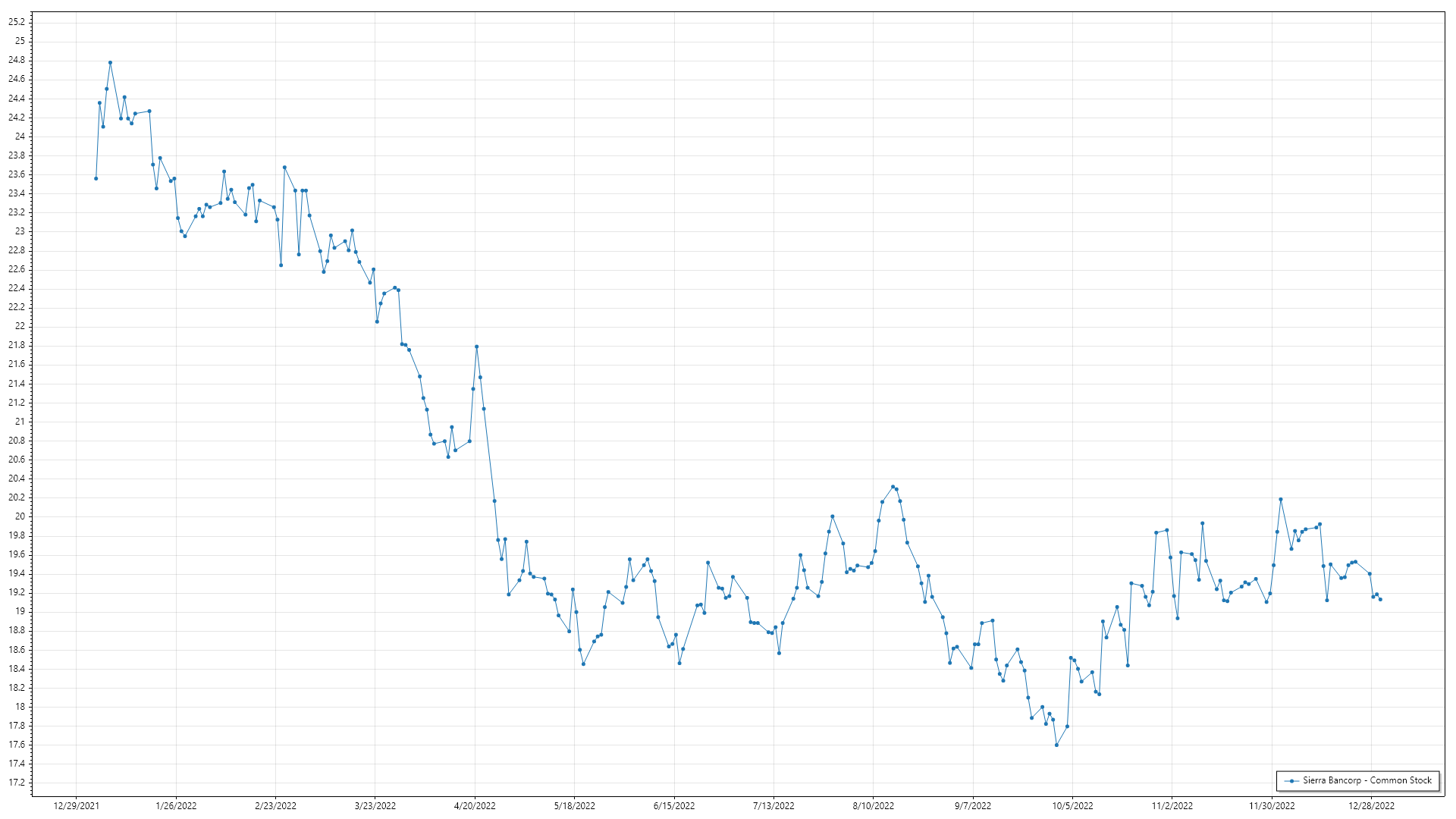Click the April peak data point near 21.8
This screenshot has height=819, width=1456.
pos(476,347)
